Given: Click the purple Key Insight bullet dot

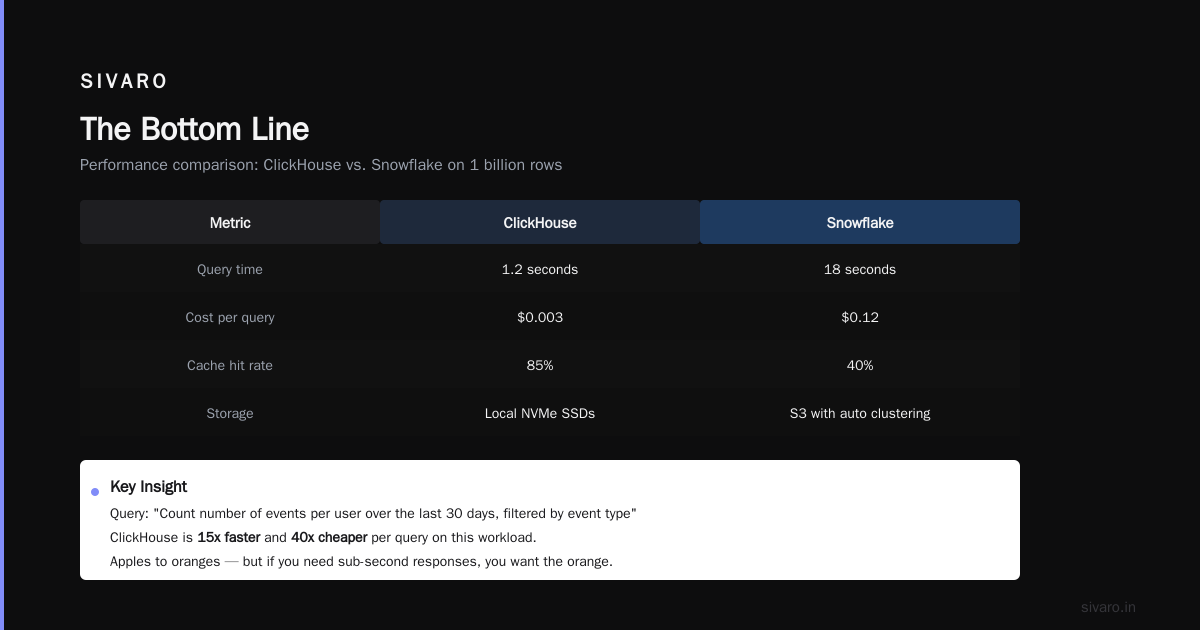Looking at the screenshot, I should tap(95, 492).
